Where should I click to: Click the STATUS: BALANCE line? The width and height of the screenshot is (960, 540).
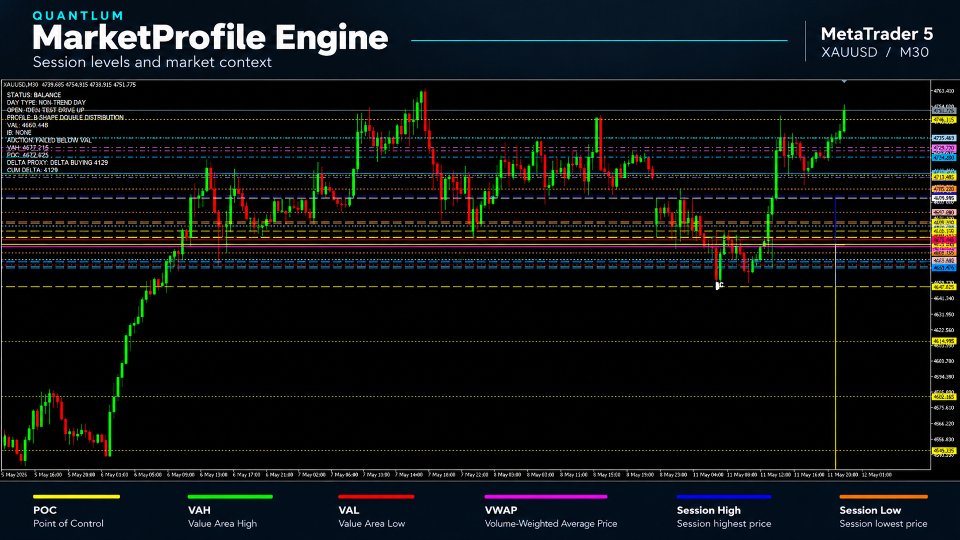click(x=34, y=95)
